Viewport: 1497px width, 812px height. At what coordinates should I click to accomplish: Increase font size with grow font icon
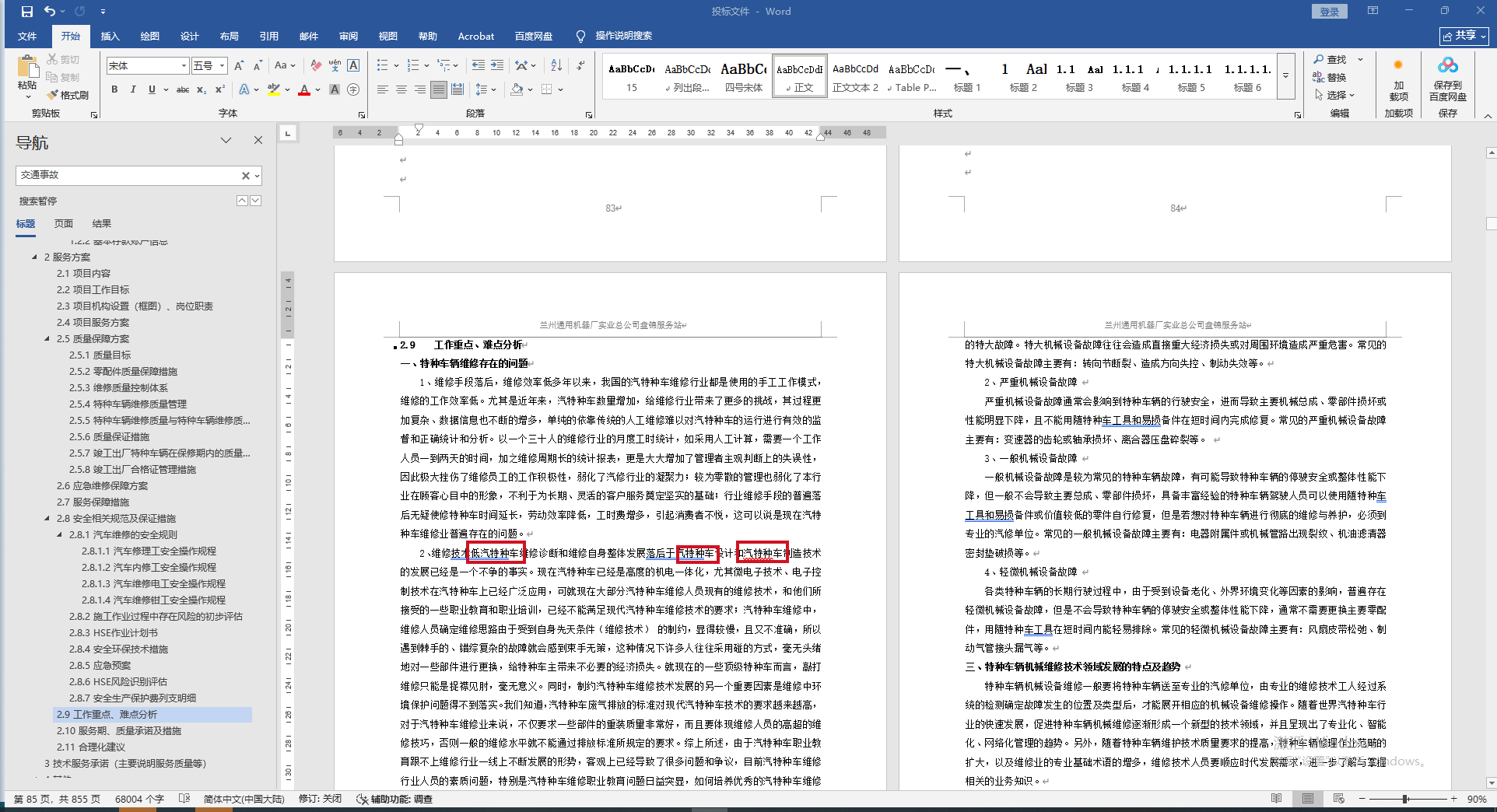pos(239,66)
